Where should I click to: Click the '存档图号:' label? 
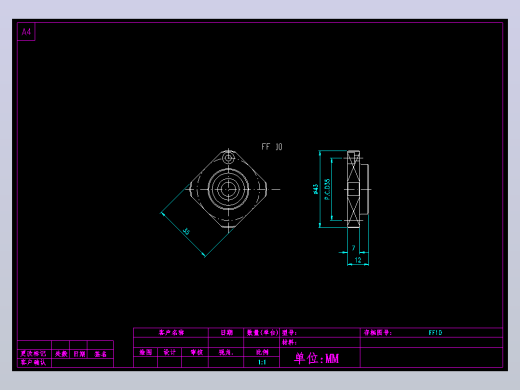point(378,333)
